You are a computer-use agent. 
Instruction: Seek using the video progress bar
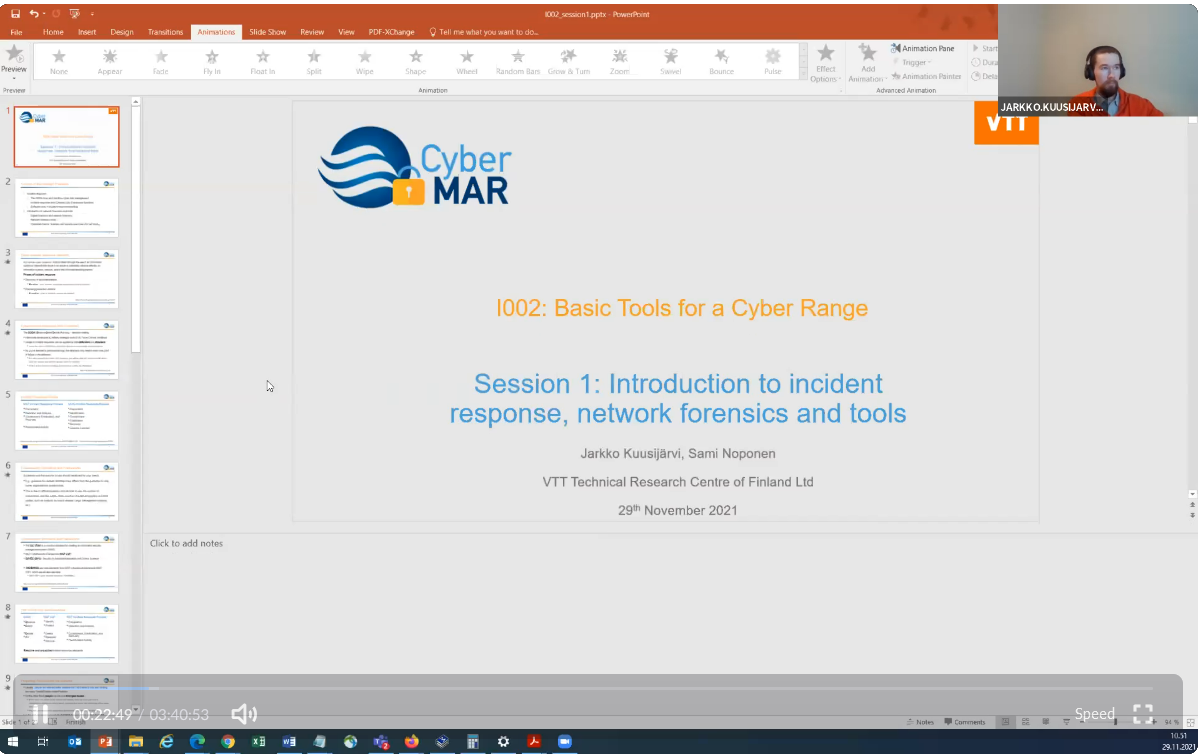(600, 688)
